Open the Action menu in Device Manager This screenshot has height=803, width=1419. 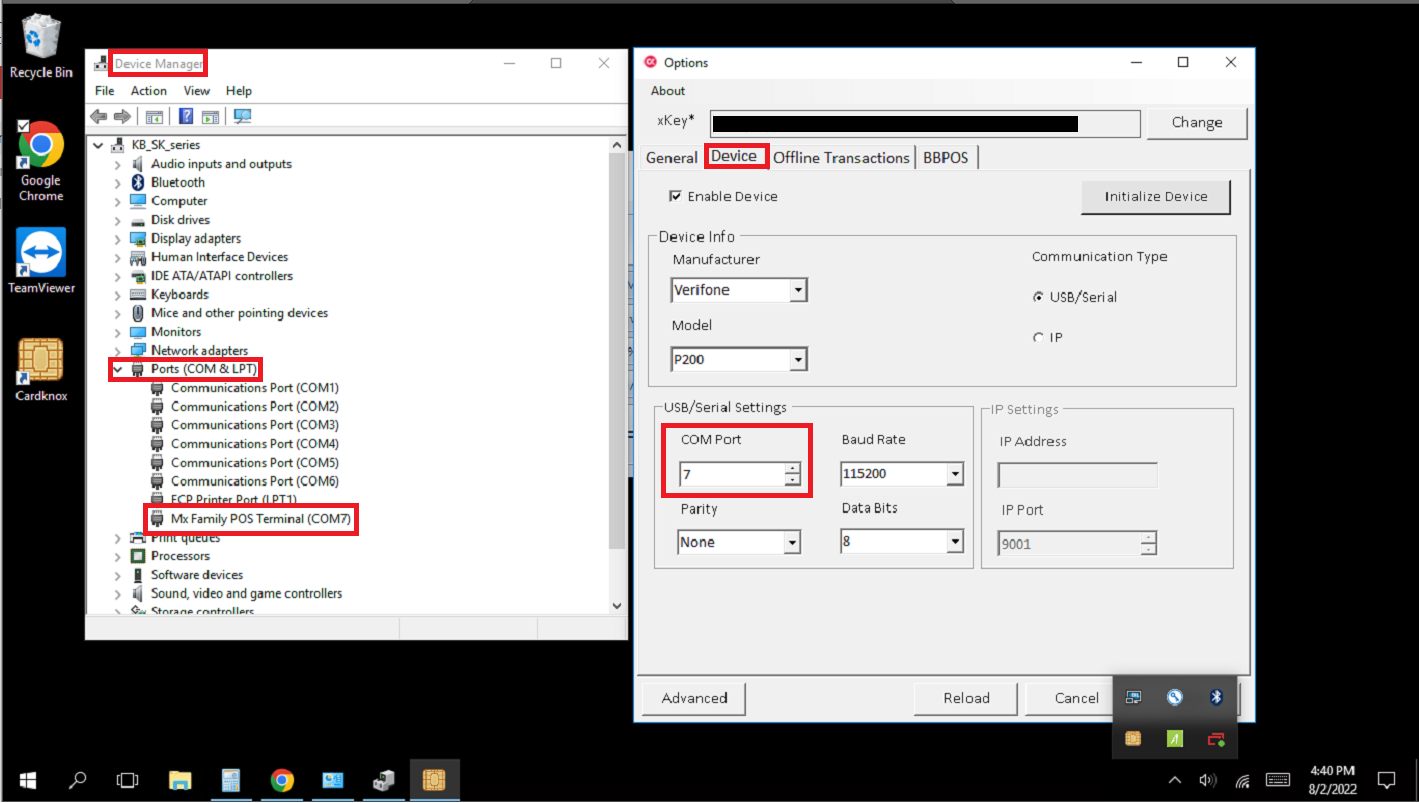click(x=148, y=90)
